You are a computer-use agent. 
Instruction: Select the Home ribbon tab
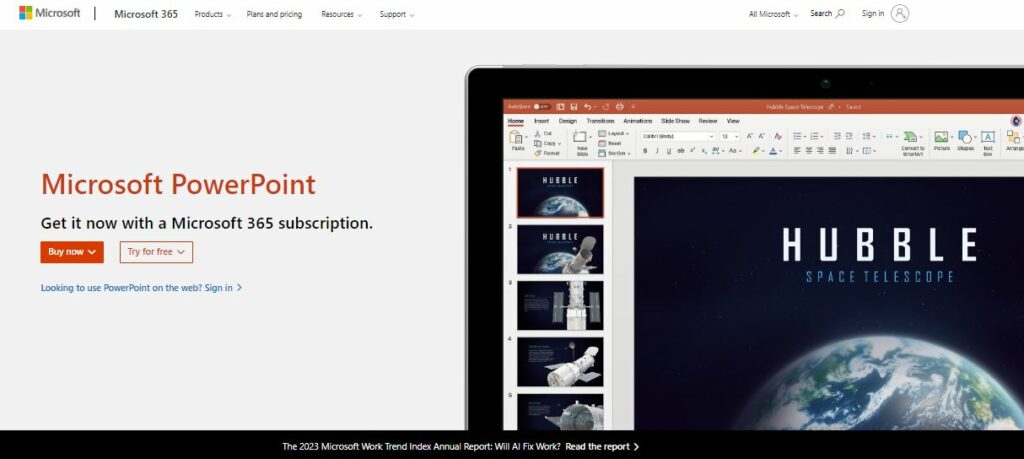516,121
